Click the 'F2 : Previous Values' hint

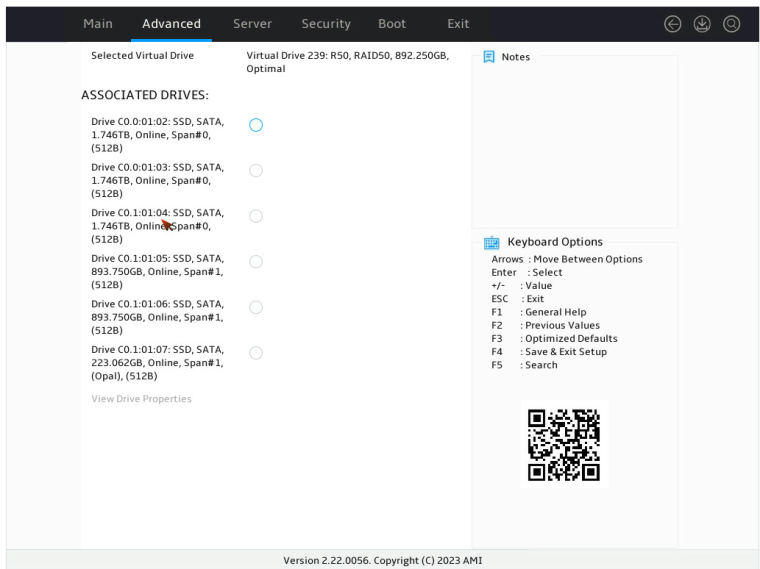(545, 325)
